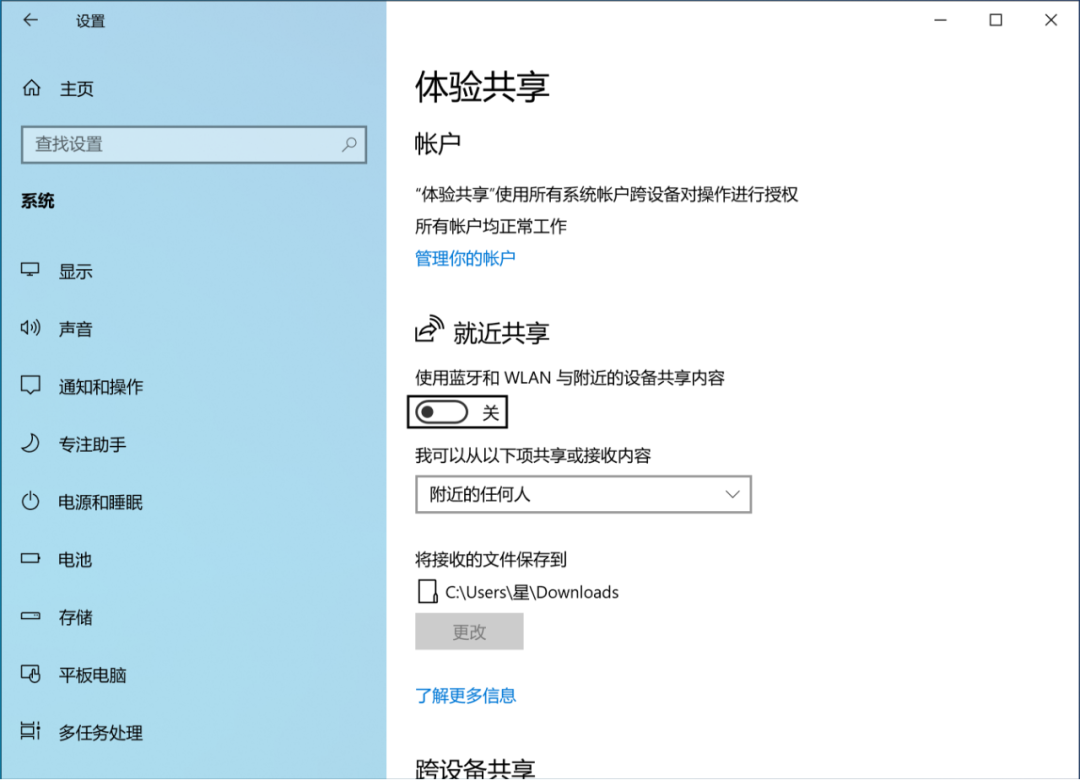Click the Downloads folder drive icon
The width and height of the screenshot is (1080, 780).
427,591
